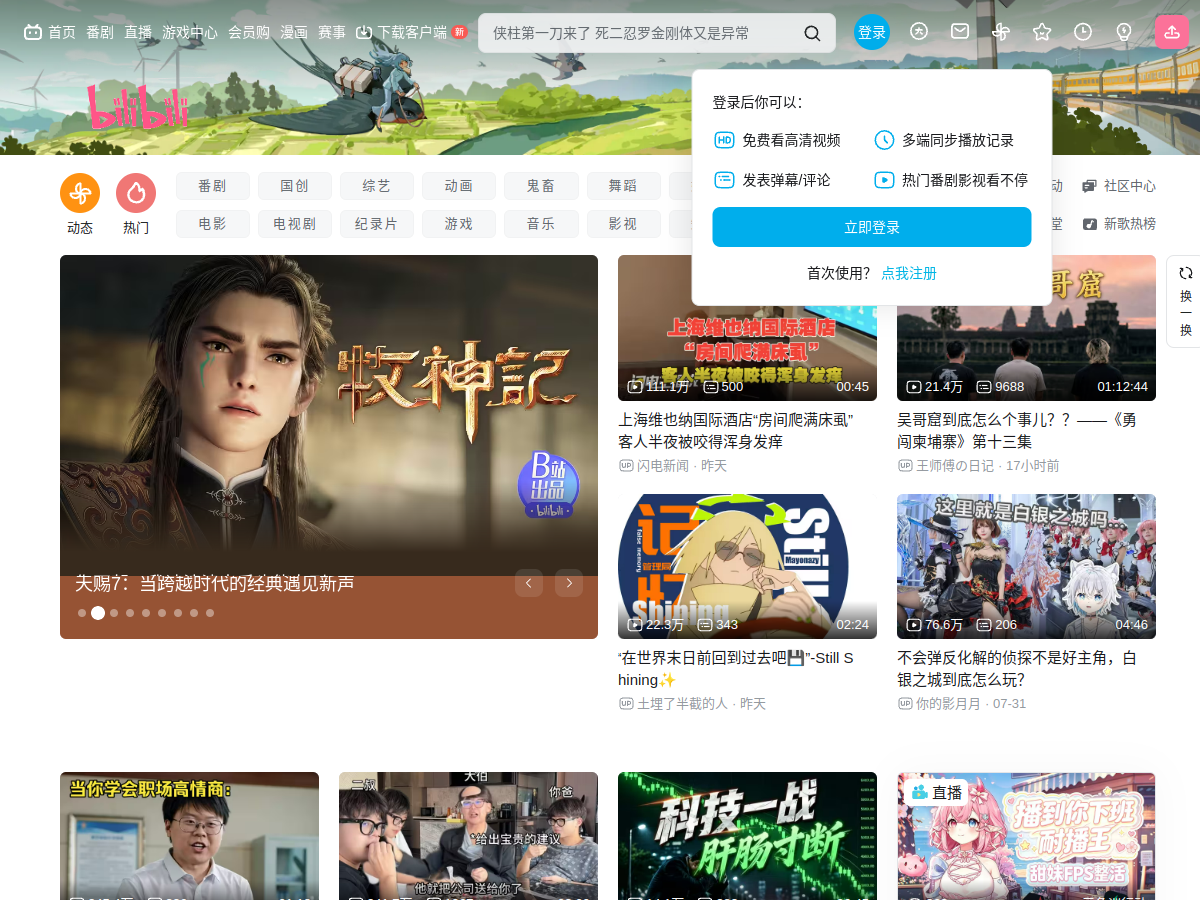Open 赛事 in top navigation
Image resolution: width=1200 pixels, height=900 pixels.
click(x=332, y=32)
